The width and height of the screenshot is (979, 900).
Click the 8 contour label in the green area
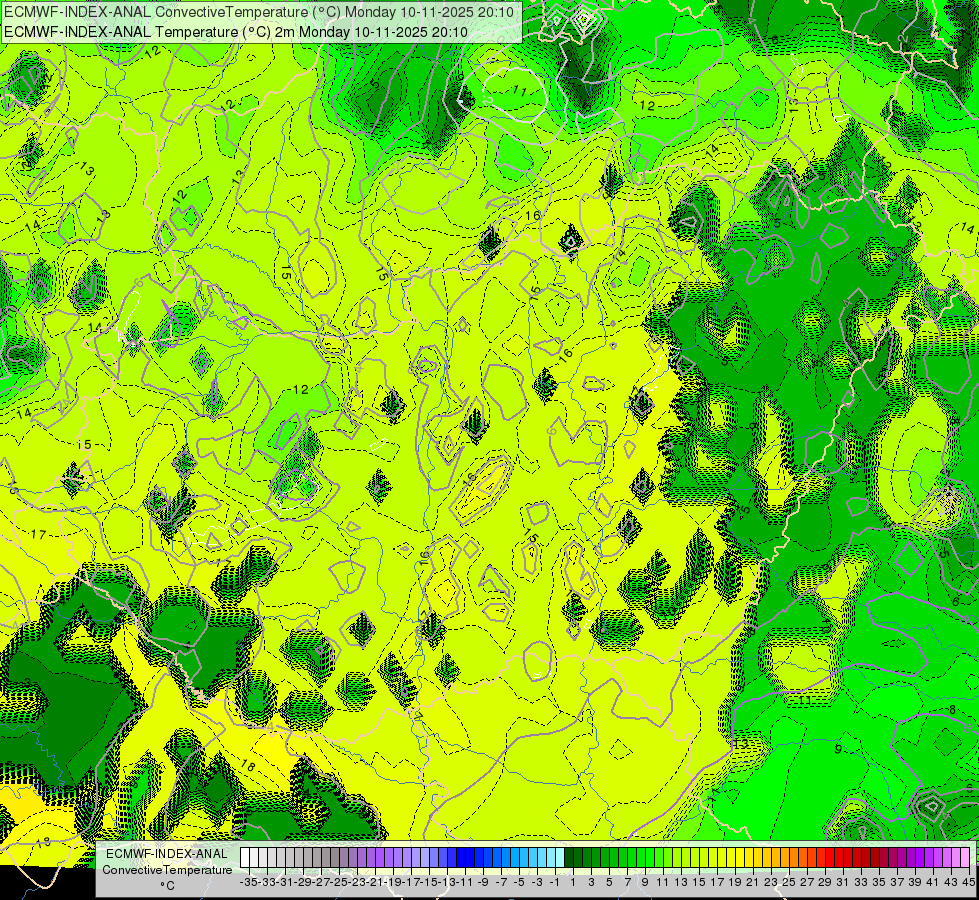[x=953, y=710]
